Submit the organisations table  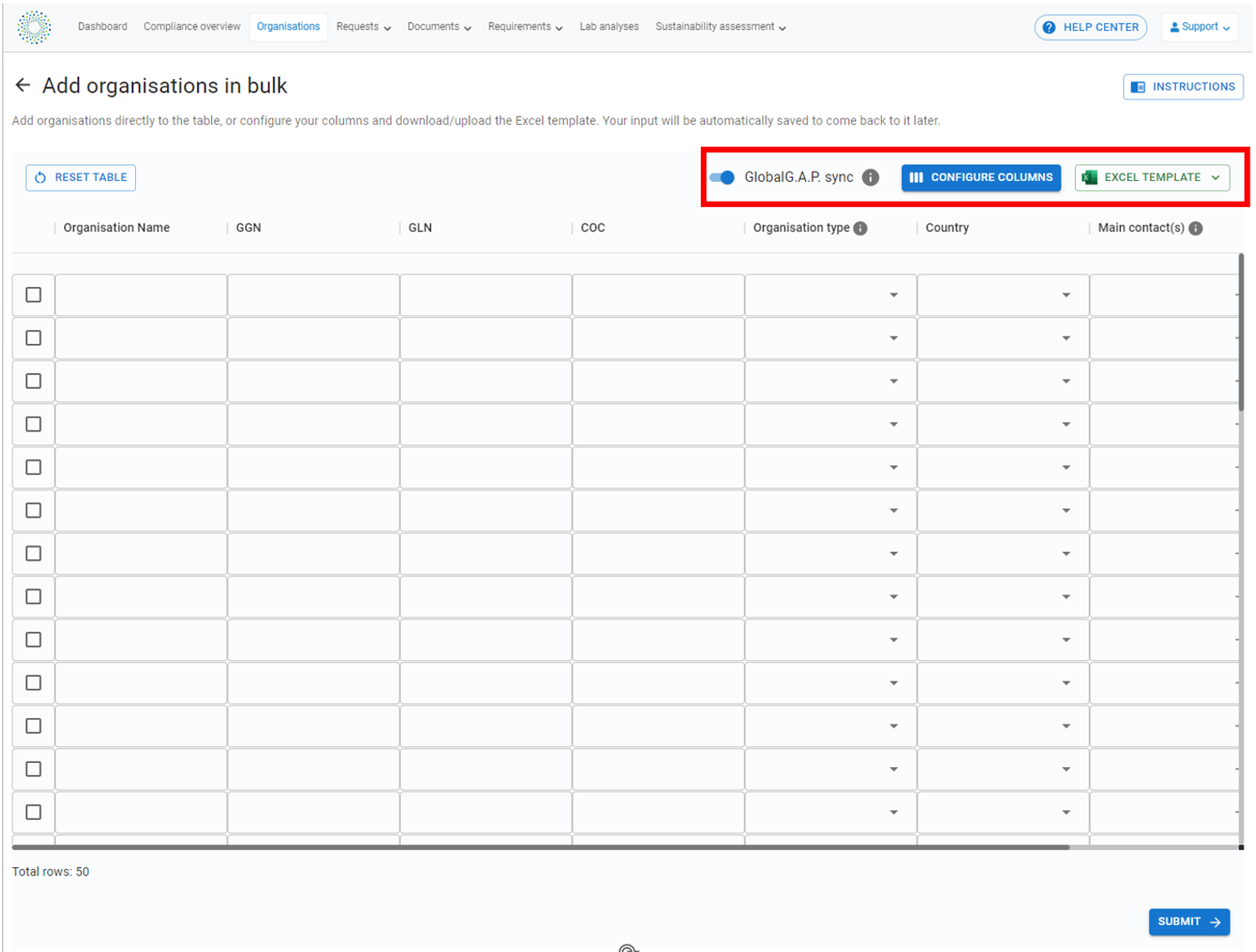click(1189, 922)
